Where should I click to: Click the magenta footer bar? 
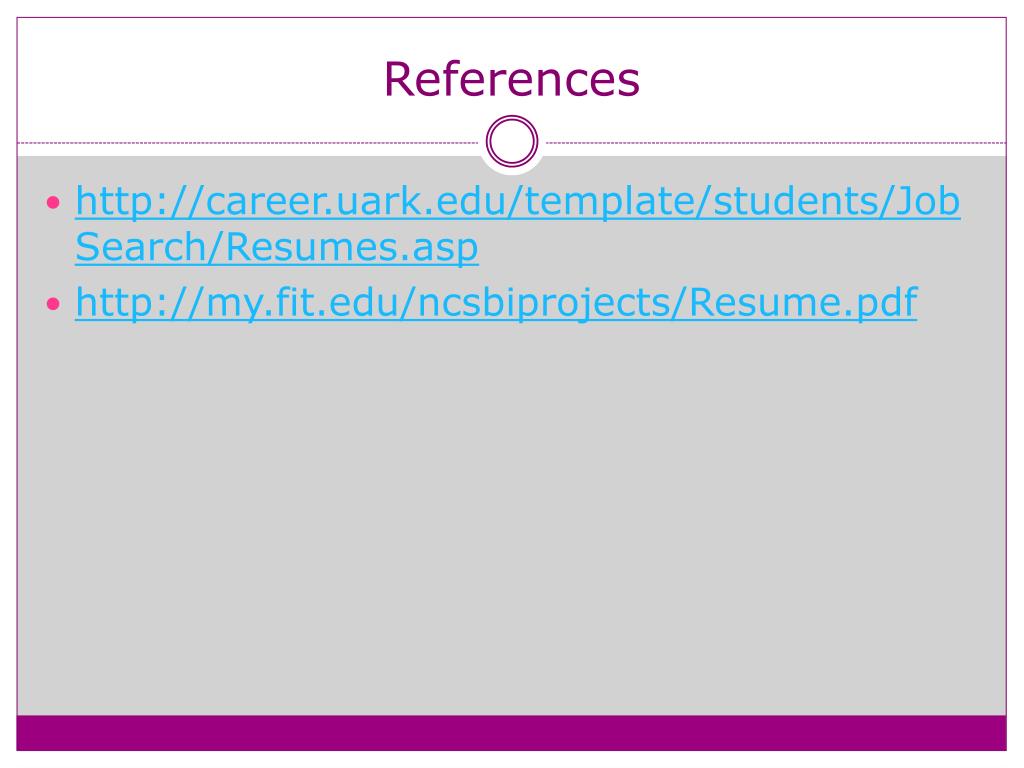511,733
